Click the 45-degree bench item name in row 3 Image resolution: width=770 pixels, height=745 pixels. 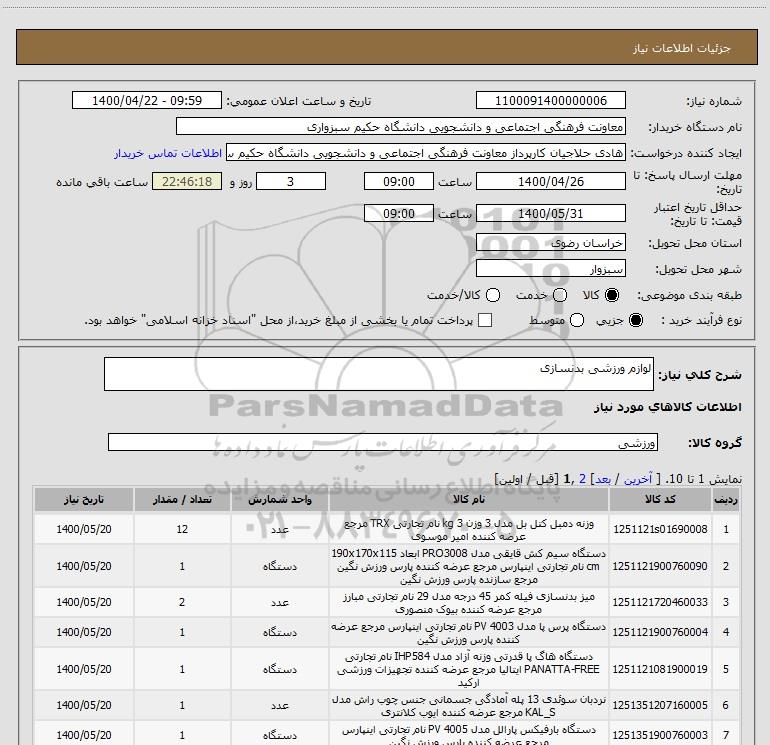[x=468, y=603]
